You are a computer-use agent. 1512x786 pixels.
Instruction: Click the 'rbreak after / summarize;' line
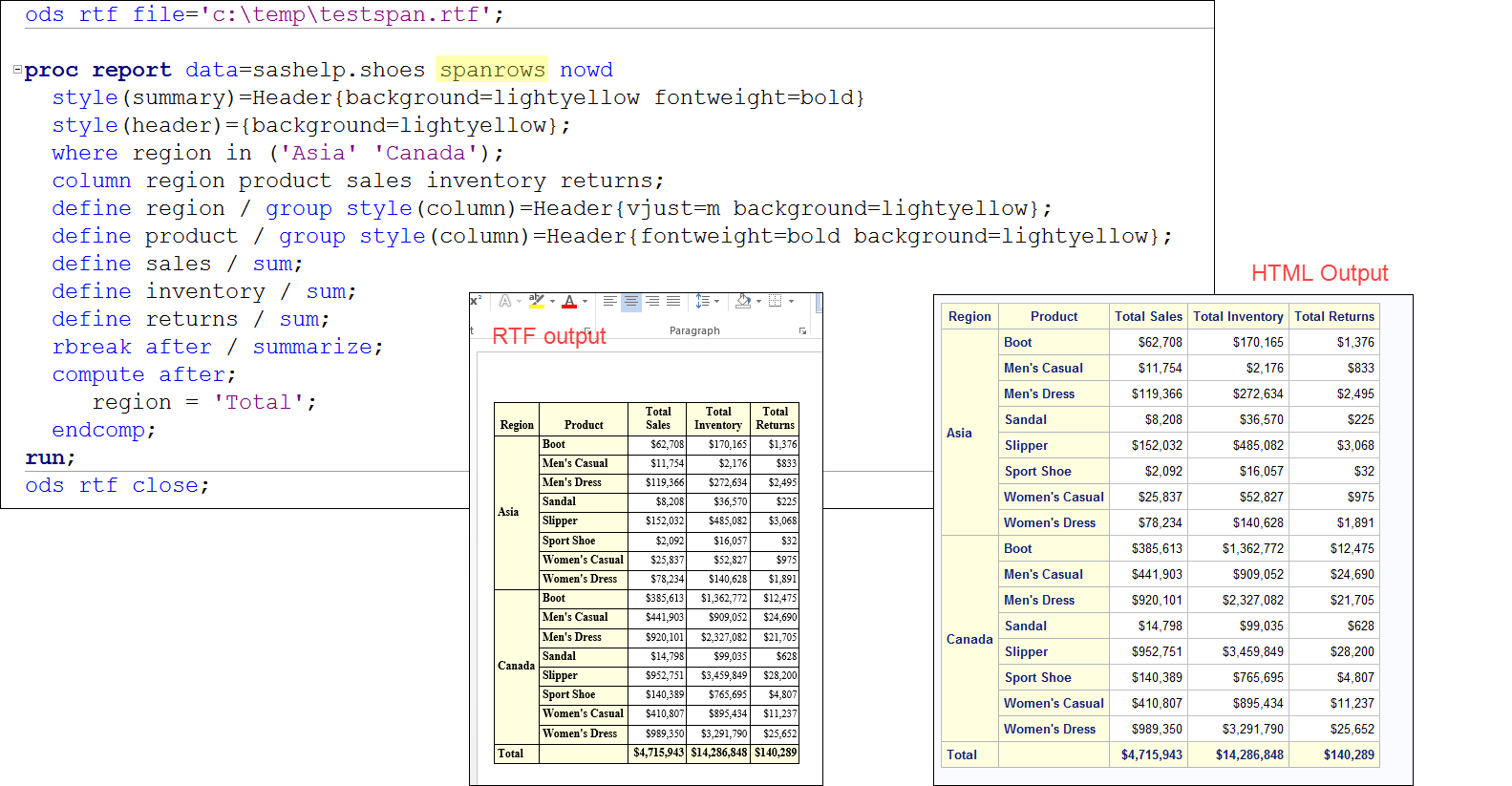tap(218, 347)
